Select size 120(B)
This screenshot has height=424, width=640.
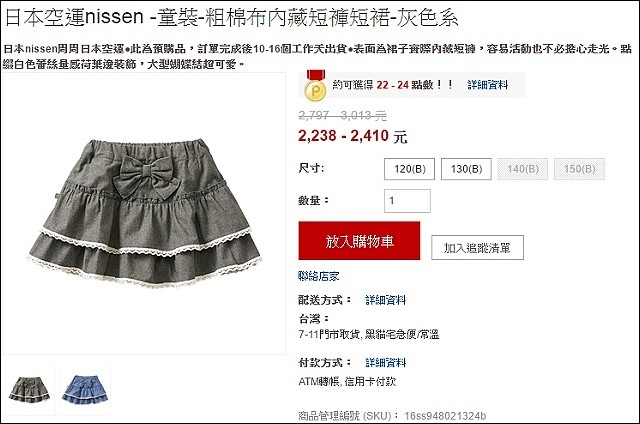(x=409, y=169)
